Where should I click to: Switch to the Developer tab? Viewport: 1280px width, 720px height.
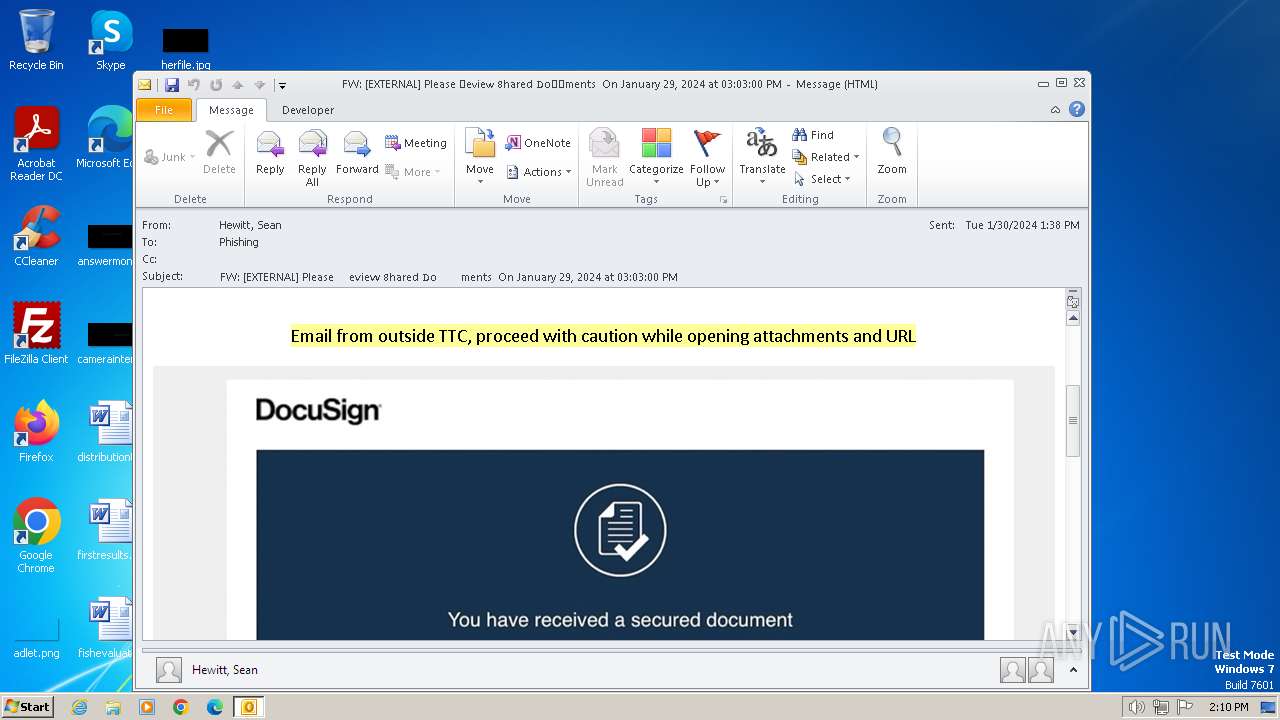tap(308, 110)
